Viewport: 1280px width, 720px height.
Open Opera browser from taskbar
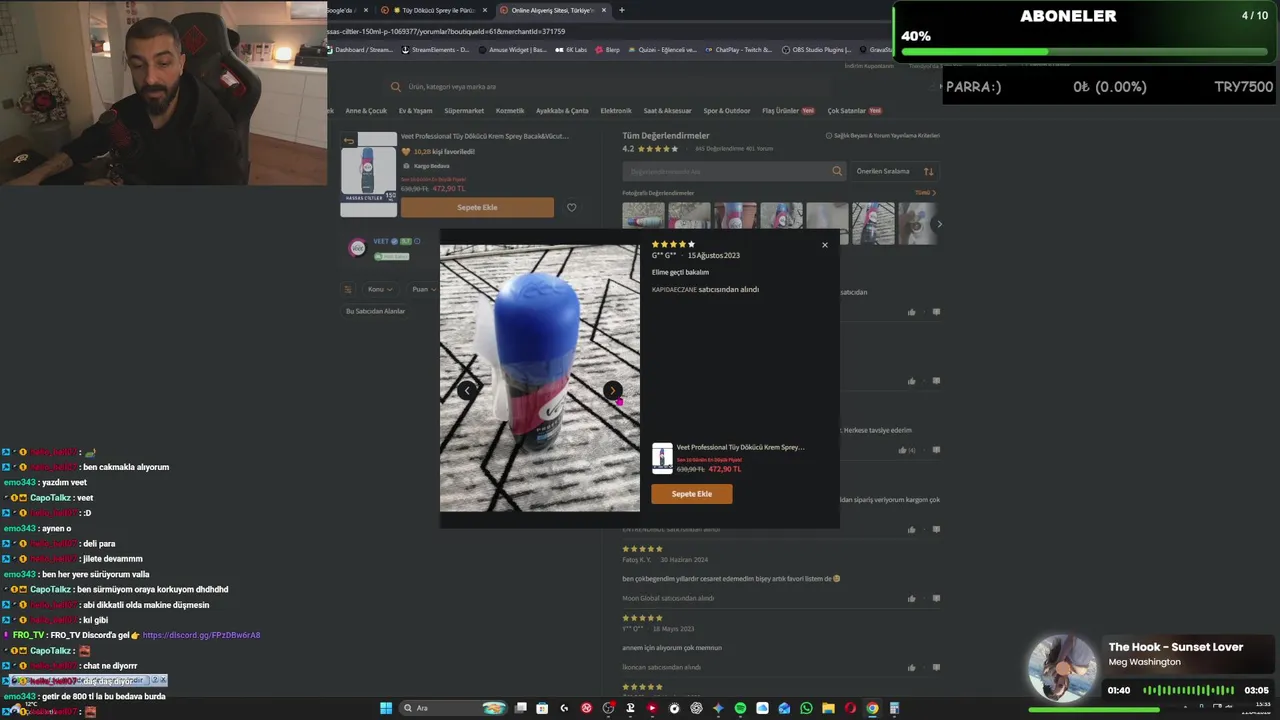point(850,708)
